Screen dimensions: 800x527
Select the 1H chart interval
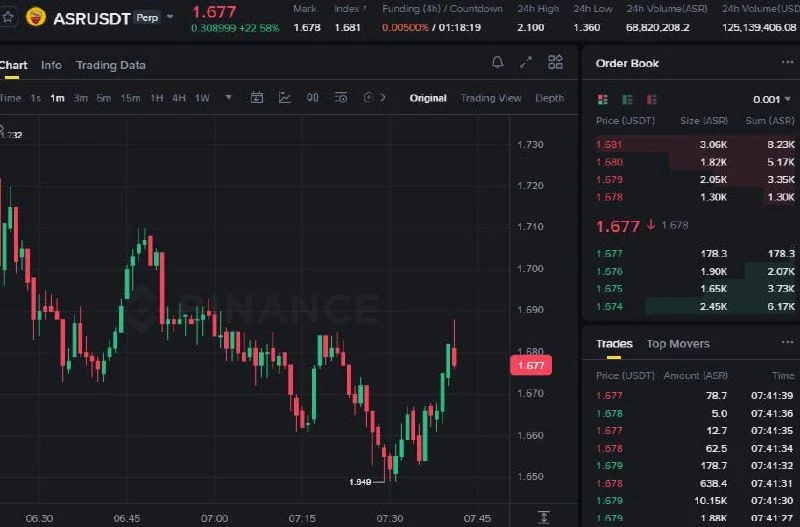coord(157,98)
